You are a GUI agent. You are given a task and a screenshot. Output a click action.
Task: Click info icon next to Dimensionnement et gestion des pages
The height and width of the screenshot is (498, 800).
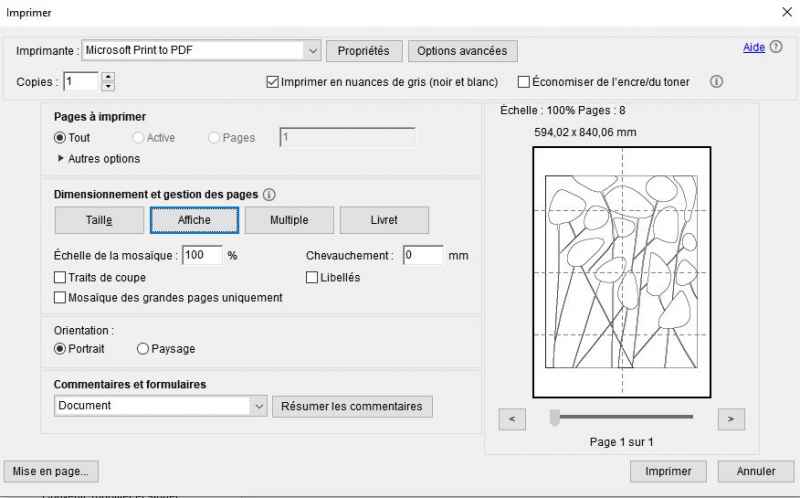(x=269, y=194)
